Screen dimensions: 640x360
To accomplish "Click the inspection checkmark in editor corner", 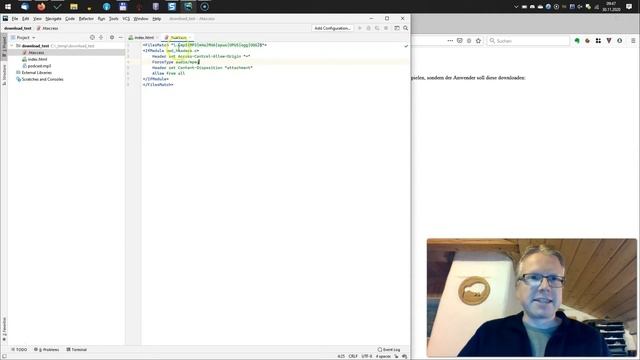I will [x=406, y=46].
